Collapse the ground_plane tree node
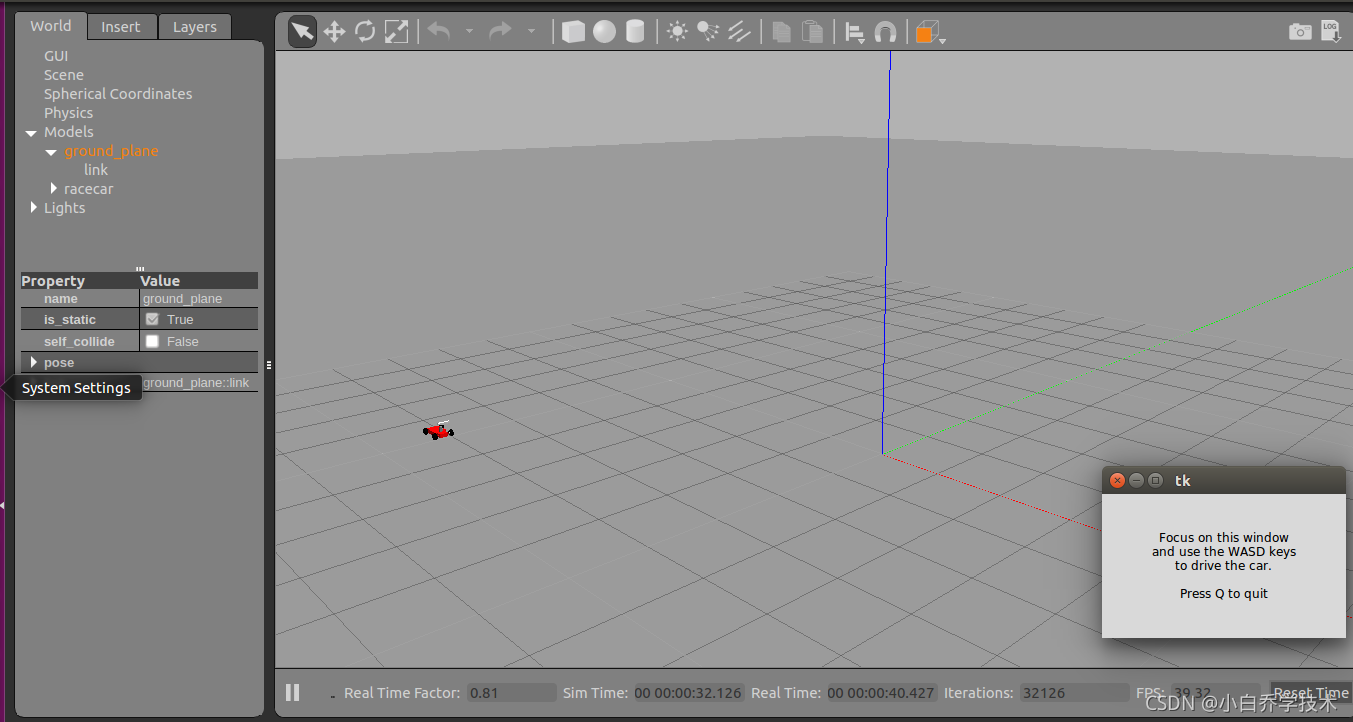This screenshot has width=1353, height=722. pos(51,152)
